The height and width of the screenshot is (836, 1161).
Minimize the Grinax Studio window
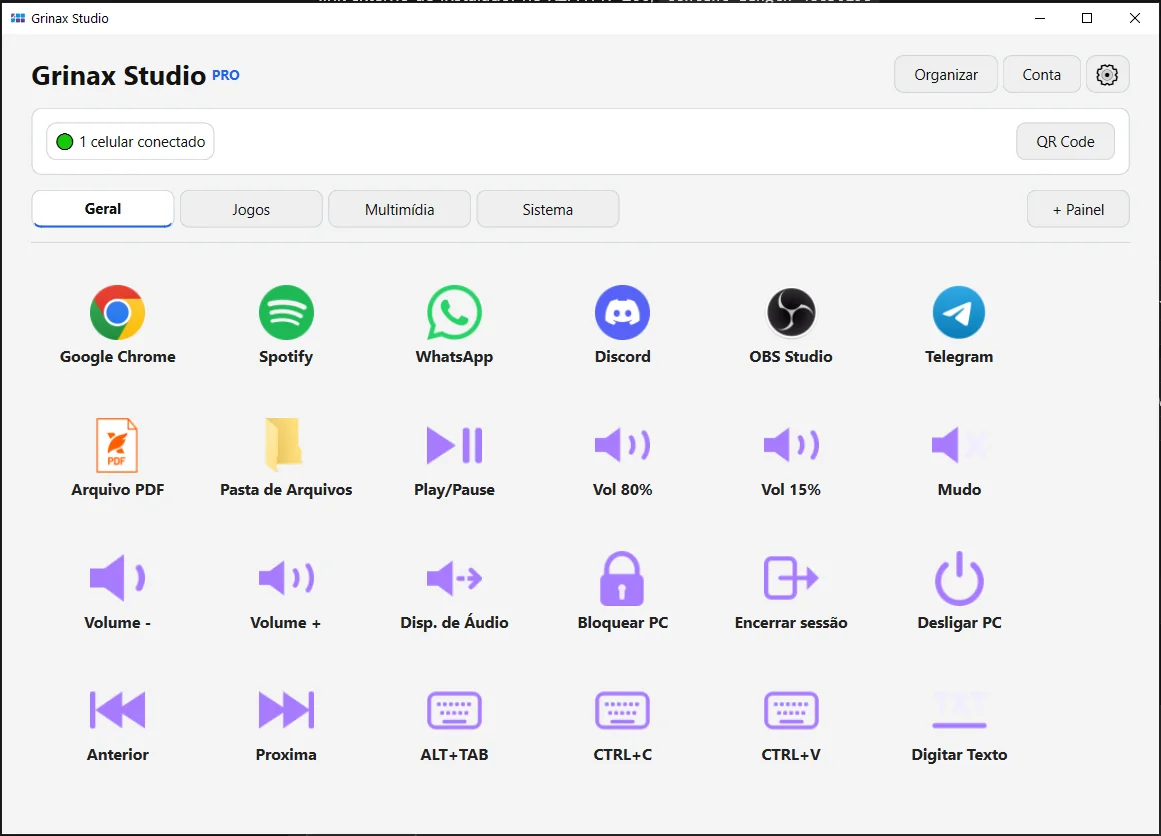(1040, 18)
